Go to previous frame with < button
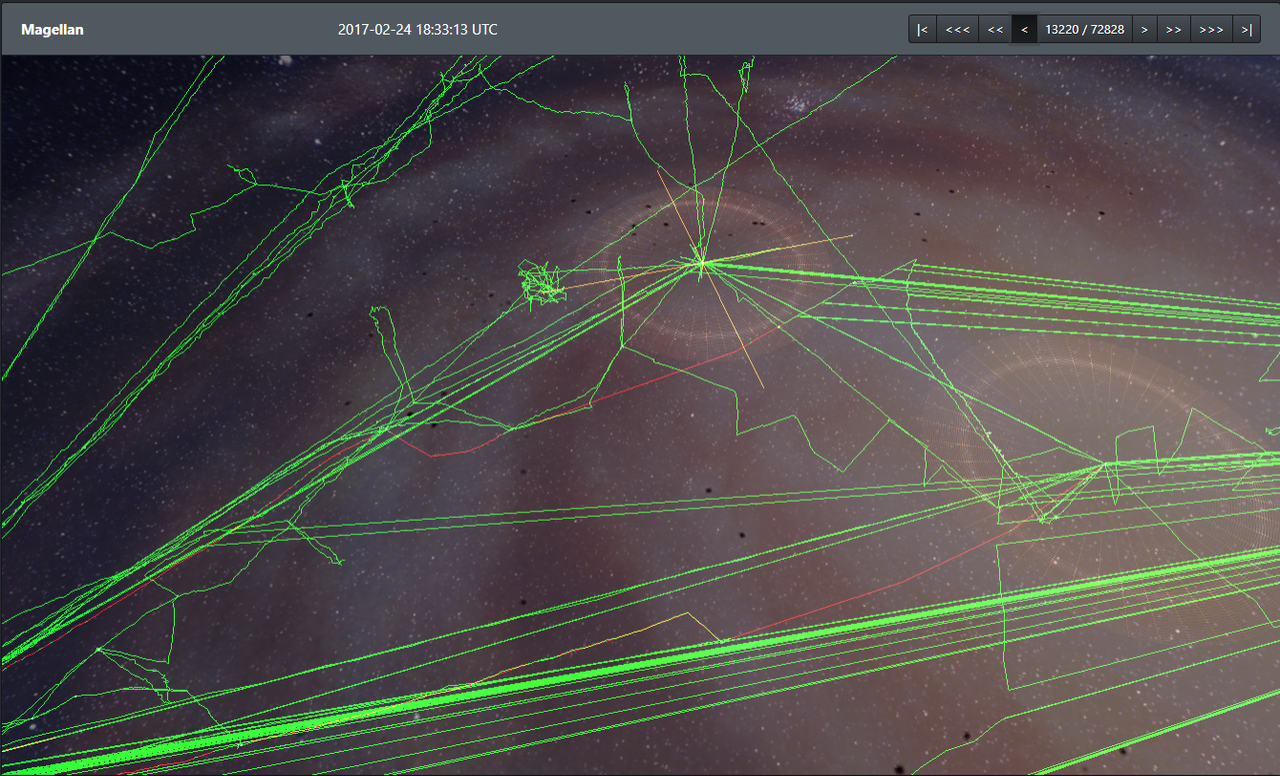1280x776 pixels. point(1024,29)
